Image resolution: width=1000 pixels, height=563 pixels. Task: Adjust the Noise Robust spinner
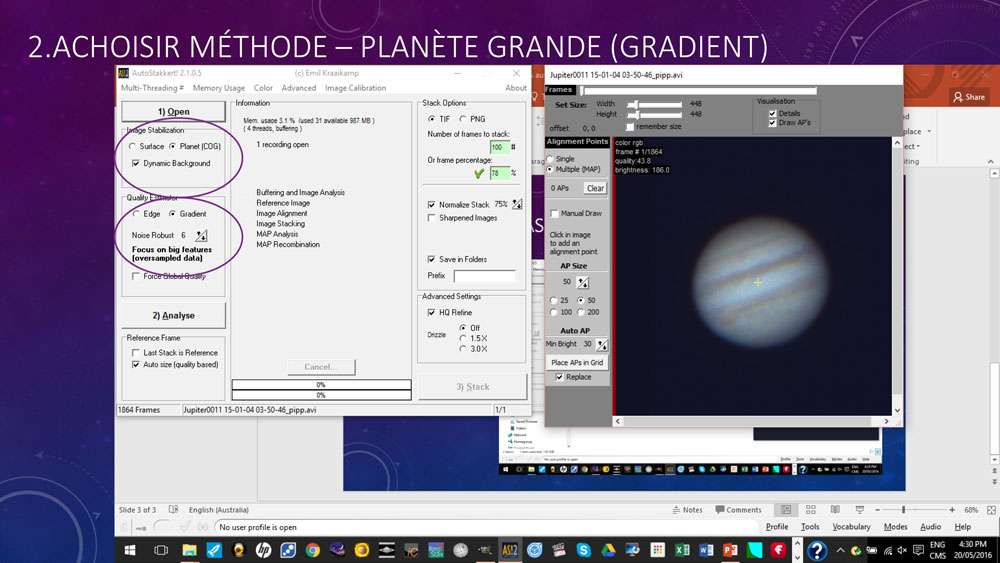tap(202, 235)
